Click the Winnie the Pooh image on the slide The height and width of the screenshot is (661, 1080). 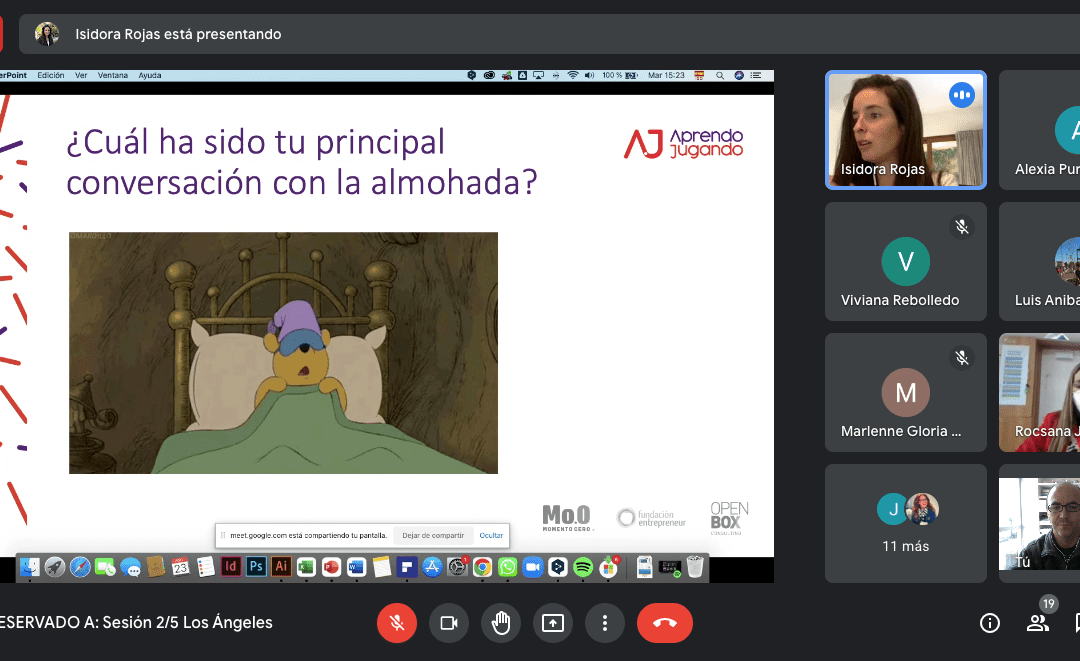point(283,353)
